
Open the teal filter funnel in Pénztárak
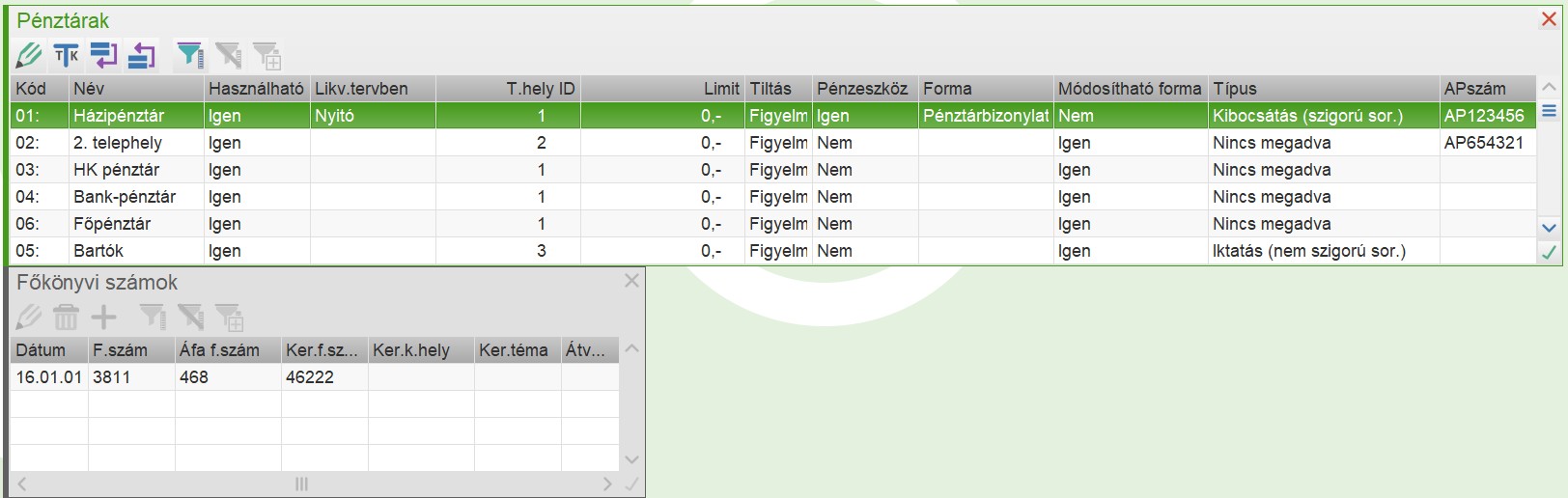190,56
